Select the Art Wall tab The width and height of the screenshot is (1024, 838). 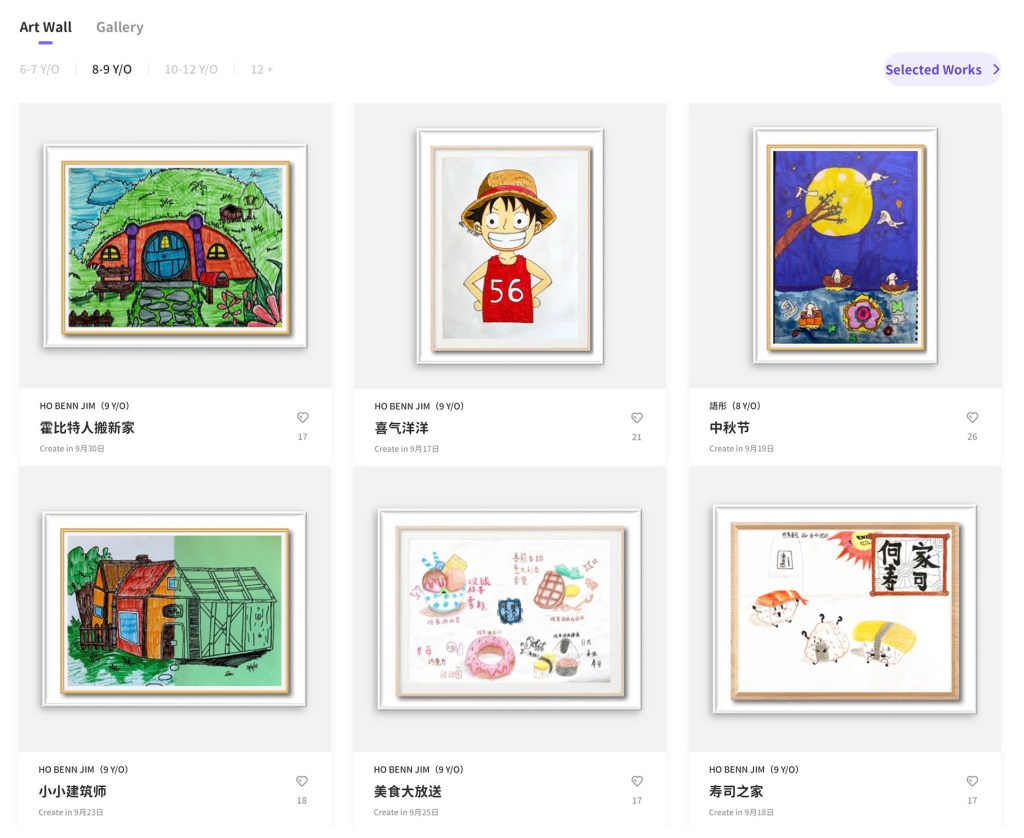click(46, 27)
